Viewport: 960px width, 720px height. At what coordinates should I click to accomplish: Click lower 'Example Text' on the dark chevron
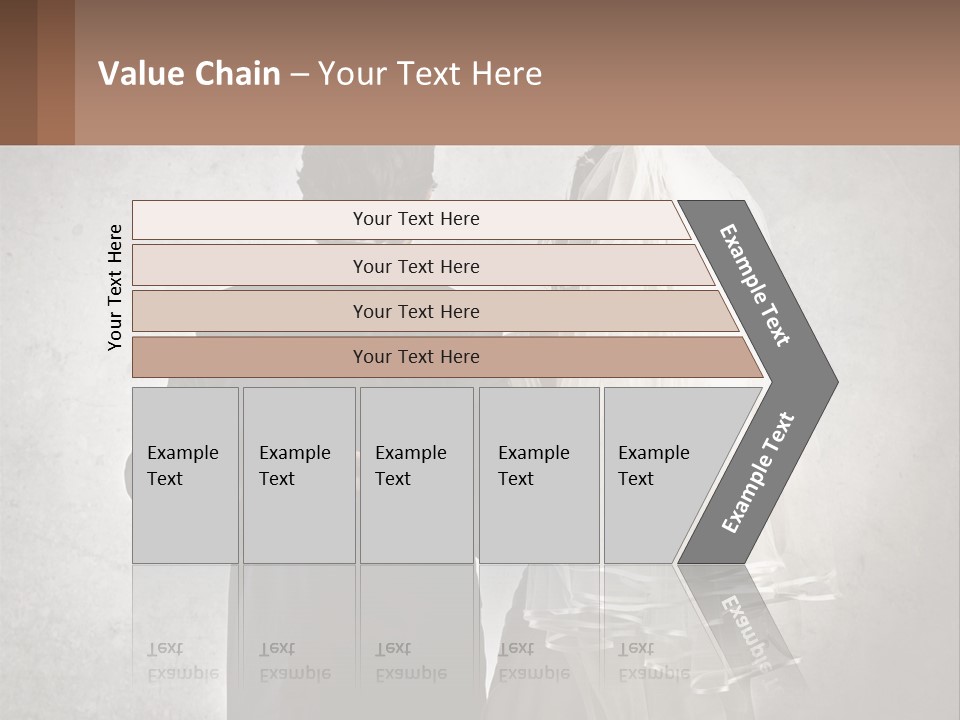pos(758,472)
